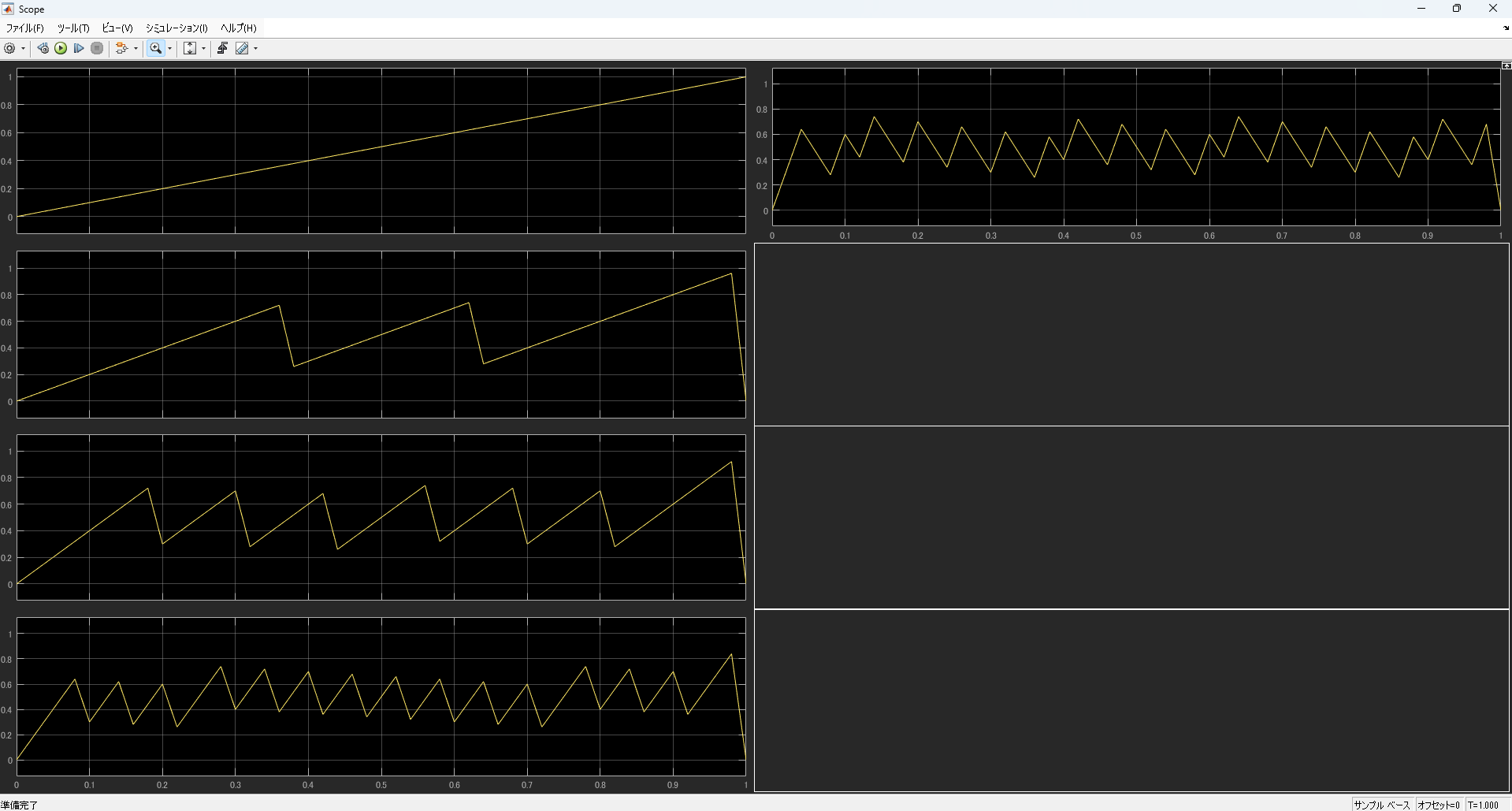
Task: Select the three-tooth sawtooth display
Action: tap(381, 334)
